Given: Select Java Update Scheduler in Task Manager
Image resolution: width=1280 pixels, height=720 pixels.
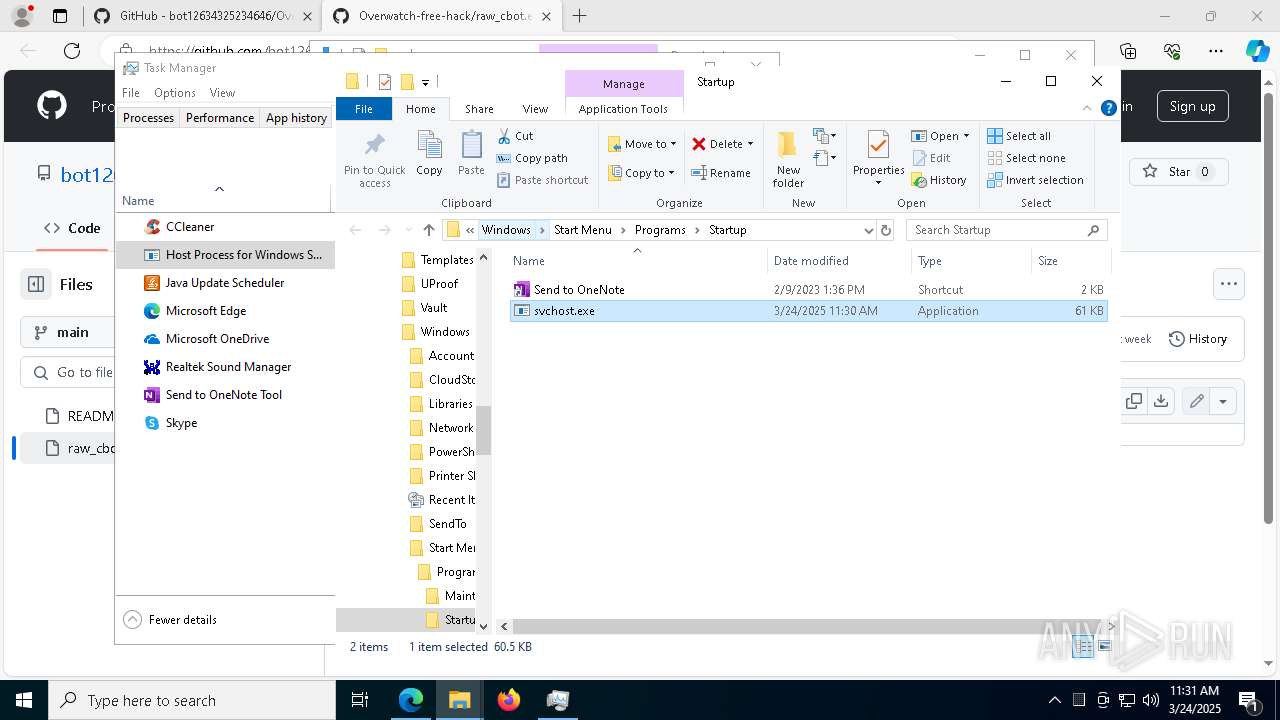Looking at the screenshot, I should pyautogui.click(x=225, y=283).
